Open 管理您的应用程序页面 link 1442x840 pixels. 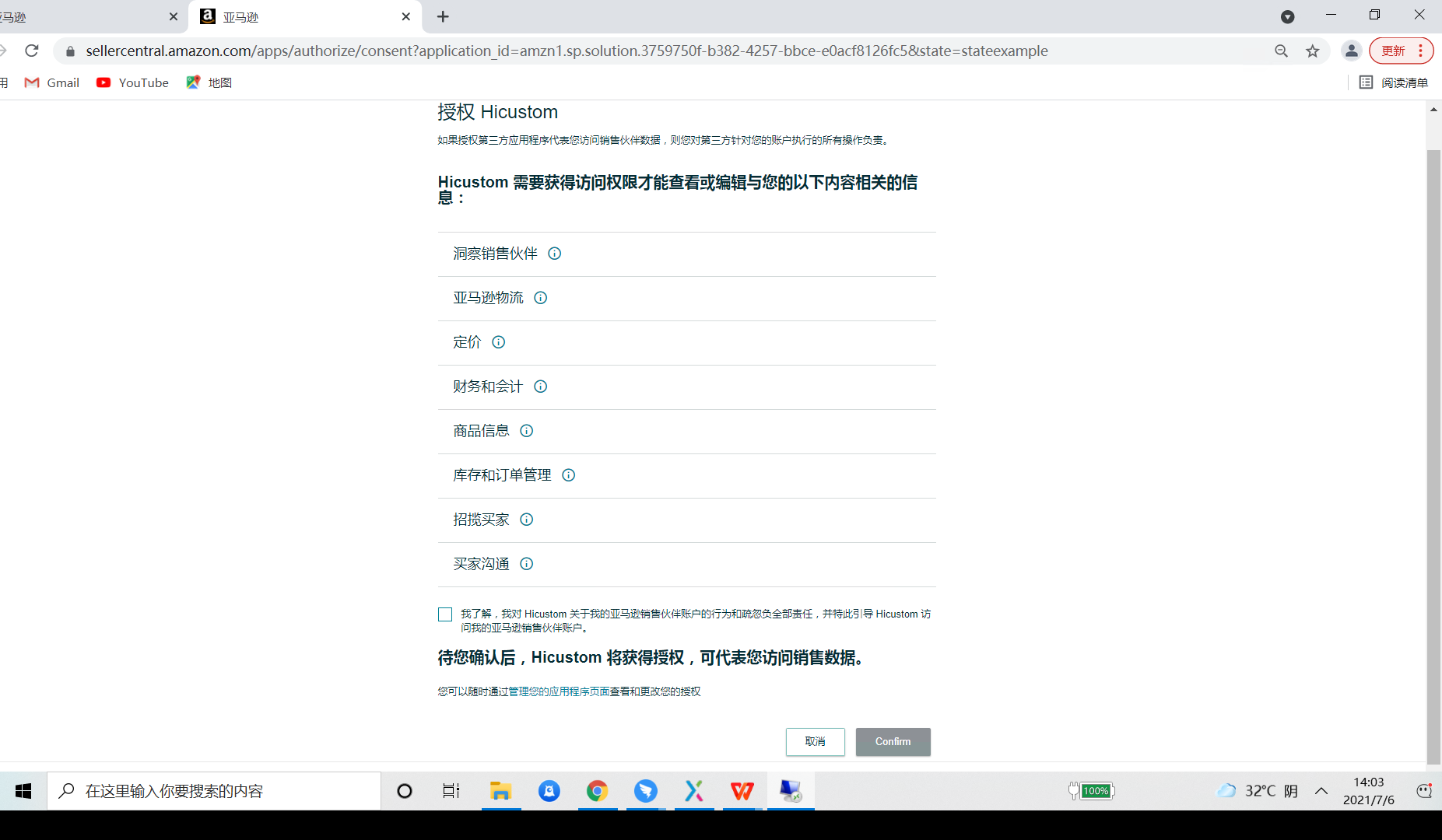coord(559,691)
